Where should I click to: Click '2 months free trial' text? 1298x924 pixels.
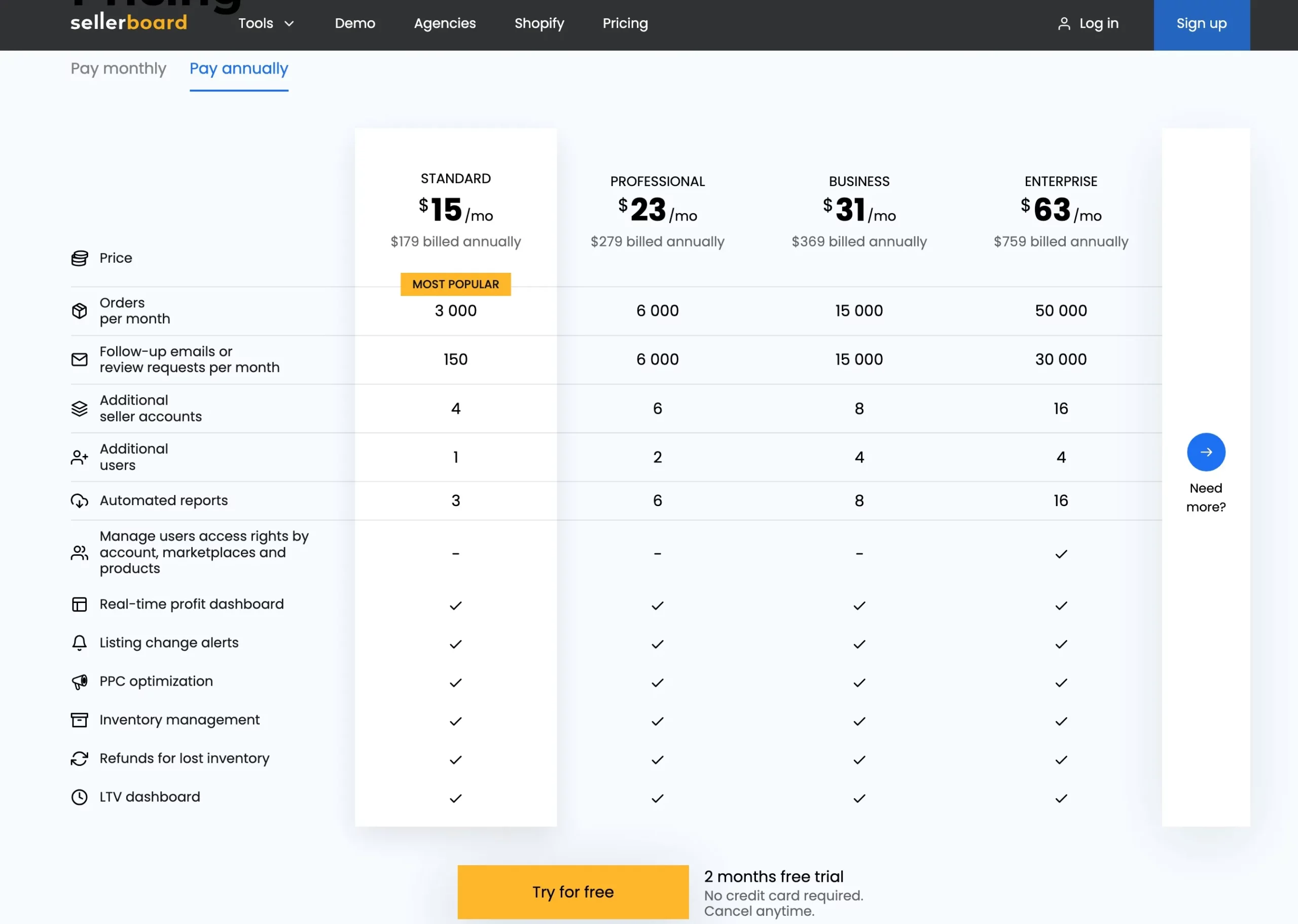pos(774,877)
